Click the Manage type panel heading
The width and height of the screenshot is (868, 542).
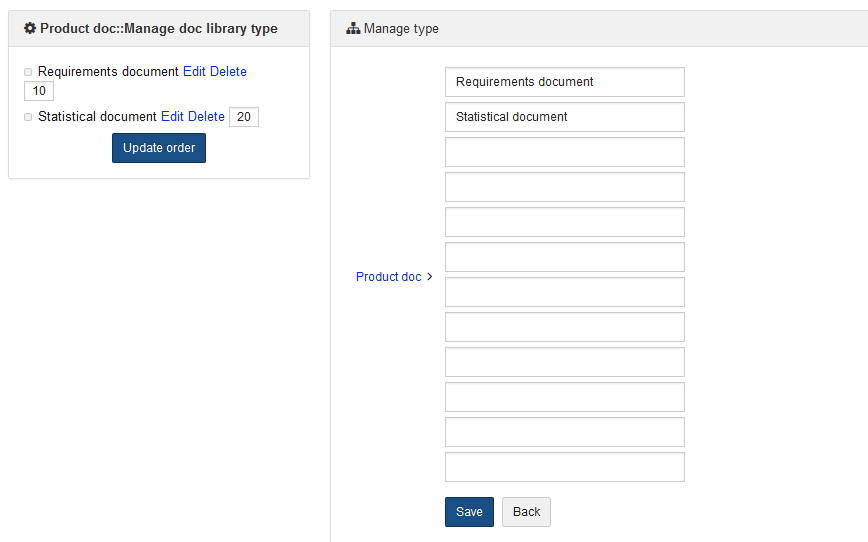pyautogui.click(x=401, y=29)
